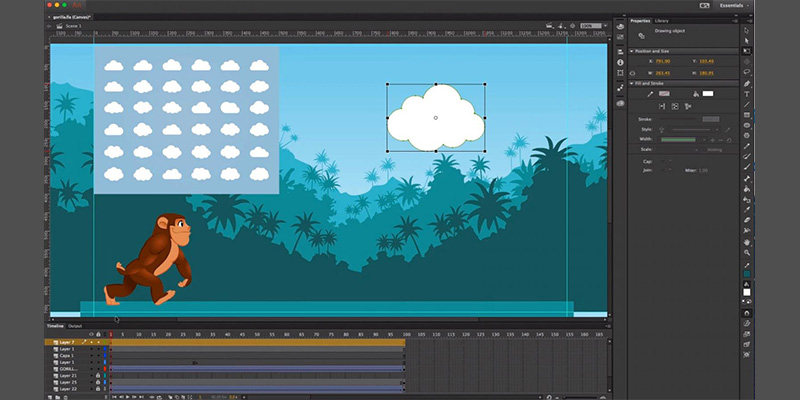Select the Pencil tool
Viewport: 800px width, 400px height.
(746, 146)
